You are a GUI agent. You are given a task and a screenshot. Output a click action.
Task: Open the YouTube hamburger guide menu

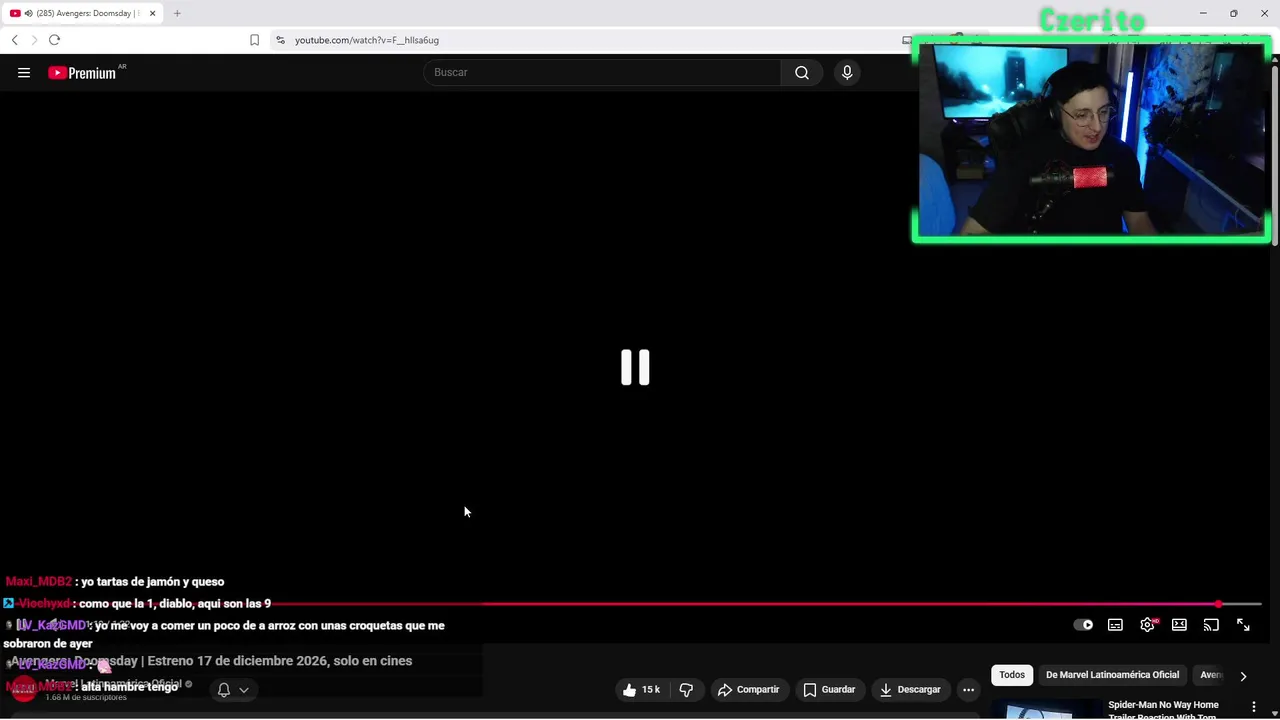24,72
